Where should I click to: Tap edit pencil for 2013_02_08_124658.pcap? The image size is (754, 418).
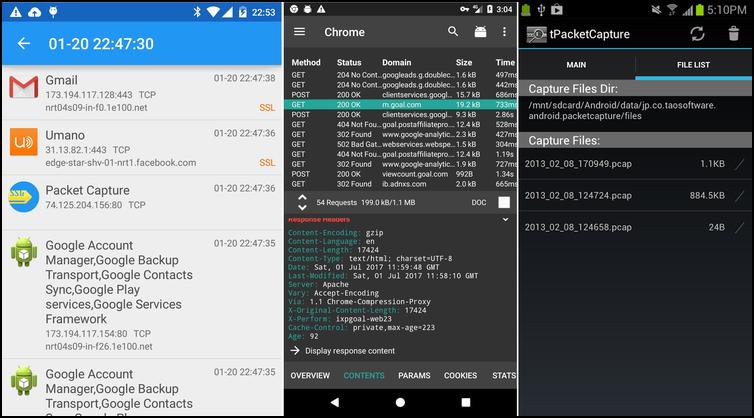pyautogui.click(x=740, y=228)
